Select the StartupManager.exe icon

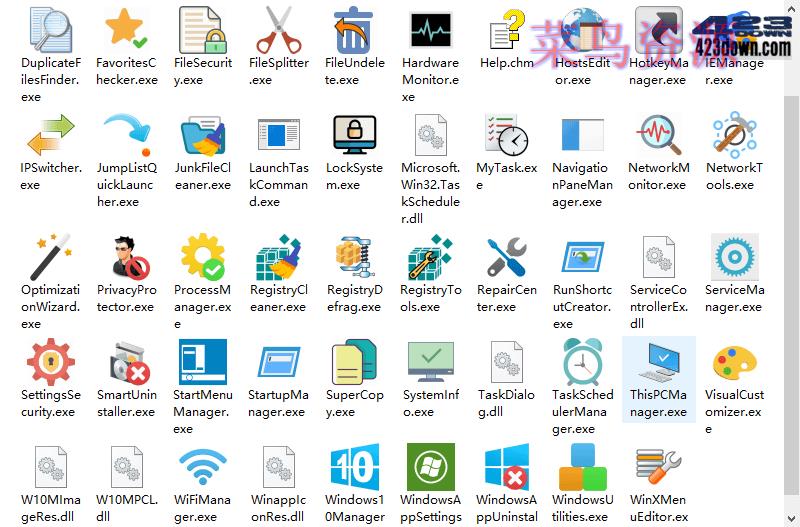(279, 362)
